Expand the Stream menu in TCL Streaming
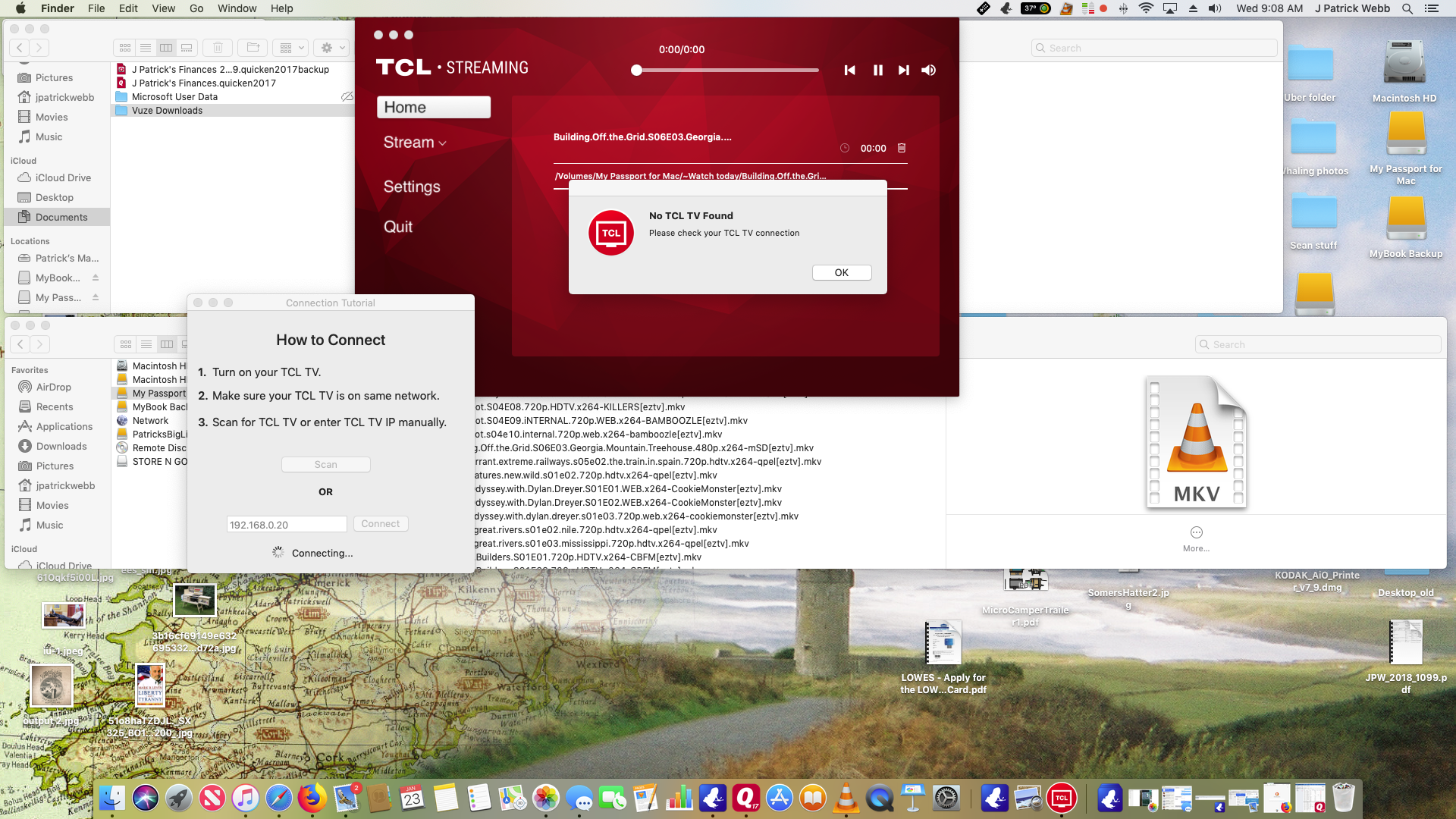 tap(415, 142)
